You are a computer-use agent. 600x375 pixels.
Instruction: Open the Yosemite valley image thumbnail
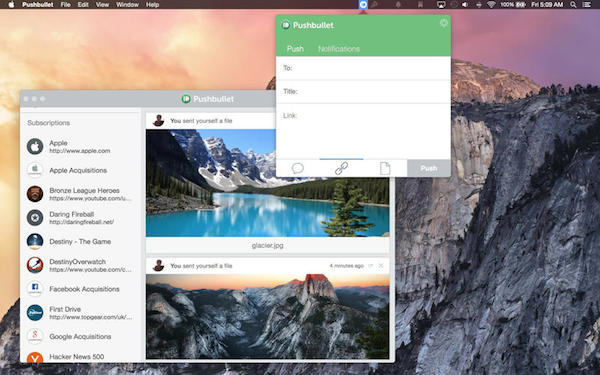267,316
